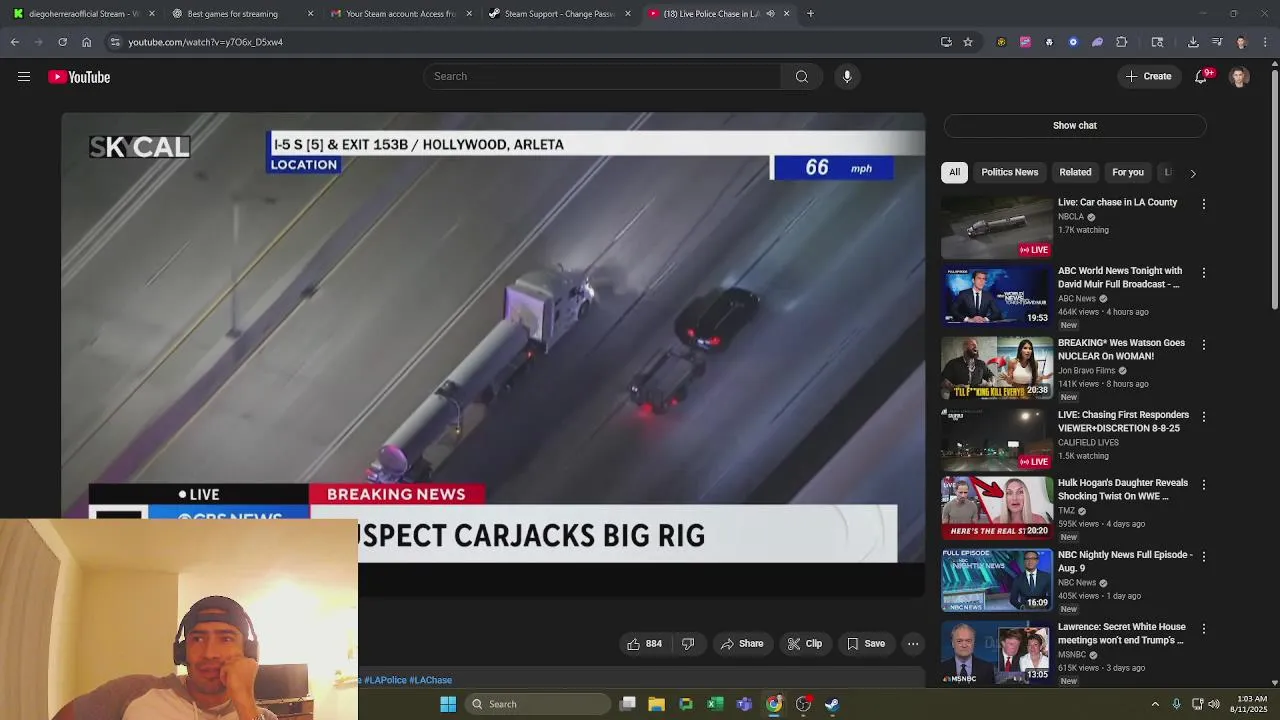Like the video with thumbs up
The height and width of the screenshot is (720, 1280).
point(644,644)
